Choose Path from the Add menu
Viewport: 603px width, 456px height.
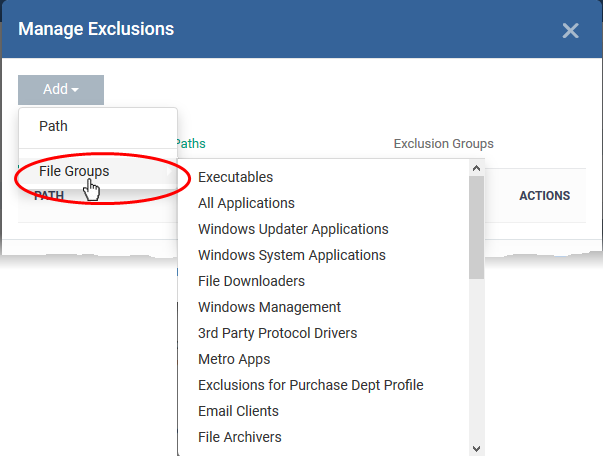98,126
